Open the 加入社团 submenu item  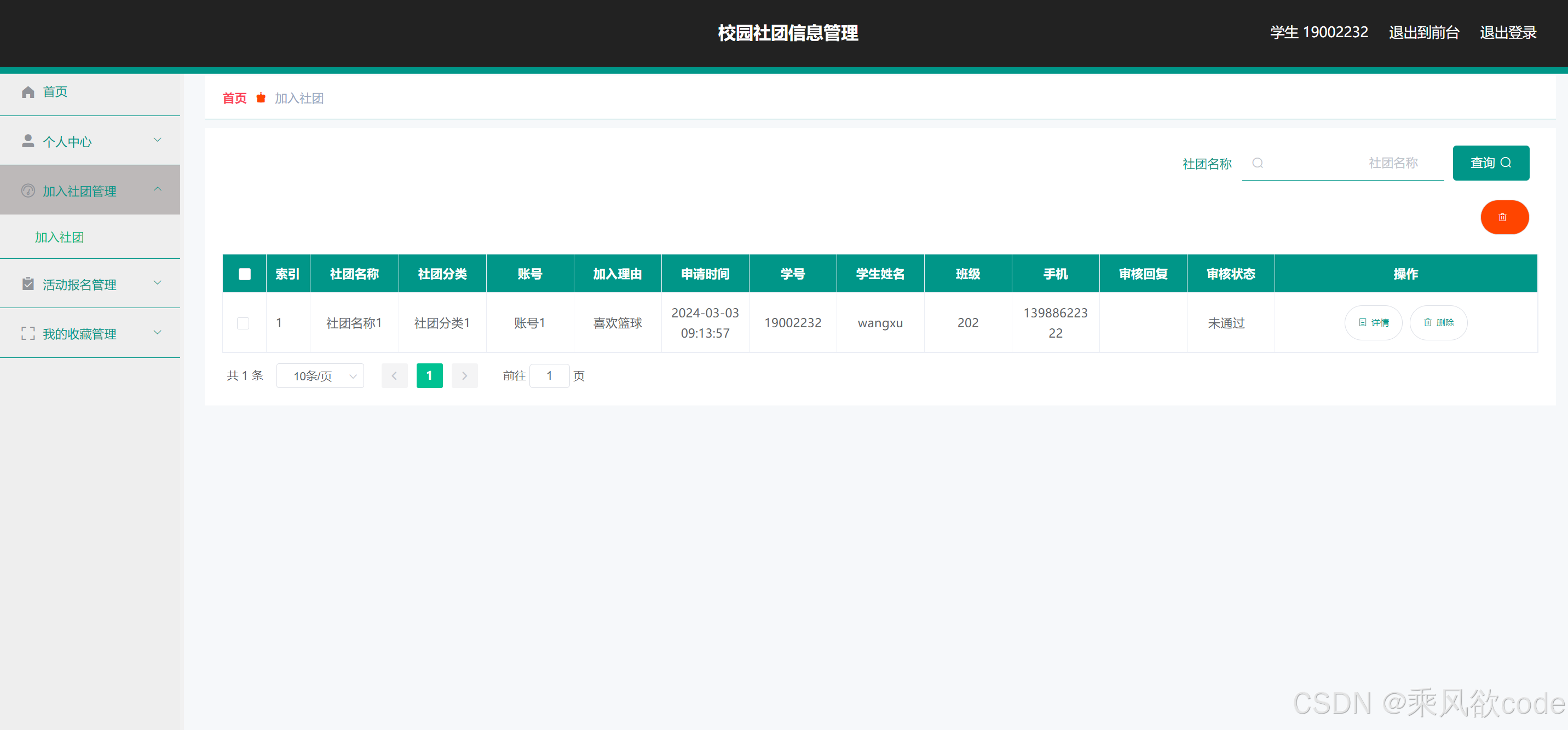click(x=60, y=236)
